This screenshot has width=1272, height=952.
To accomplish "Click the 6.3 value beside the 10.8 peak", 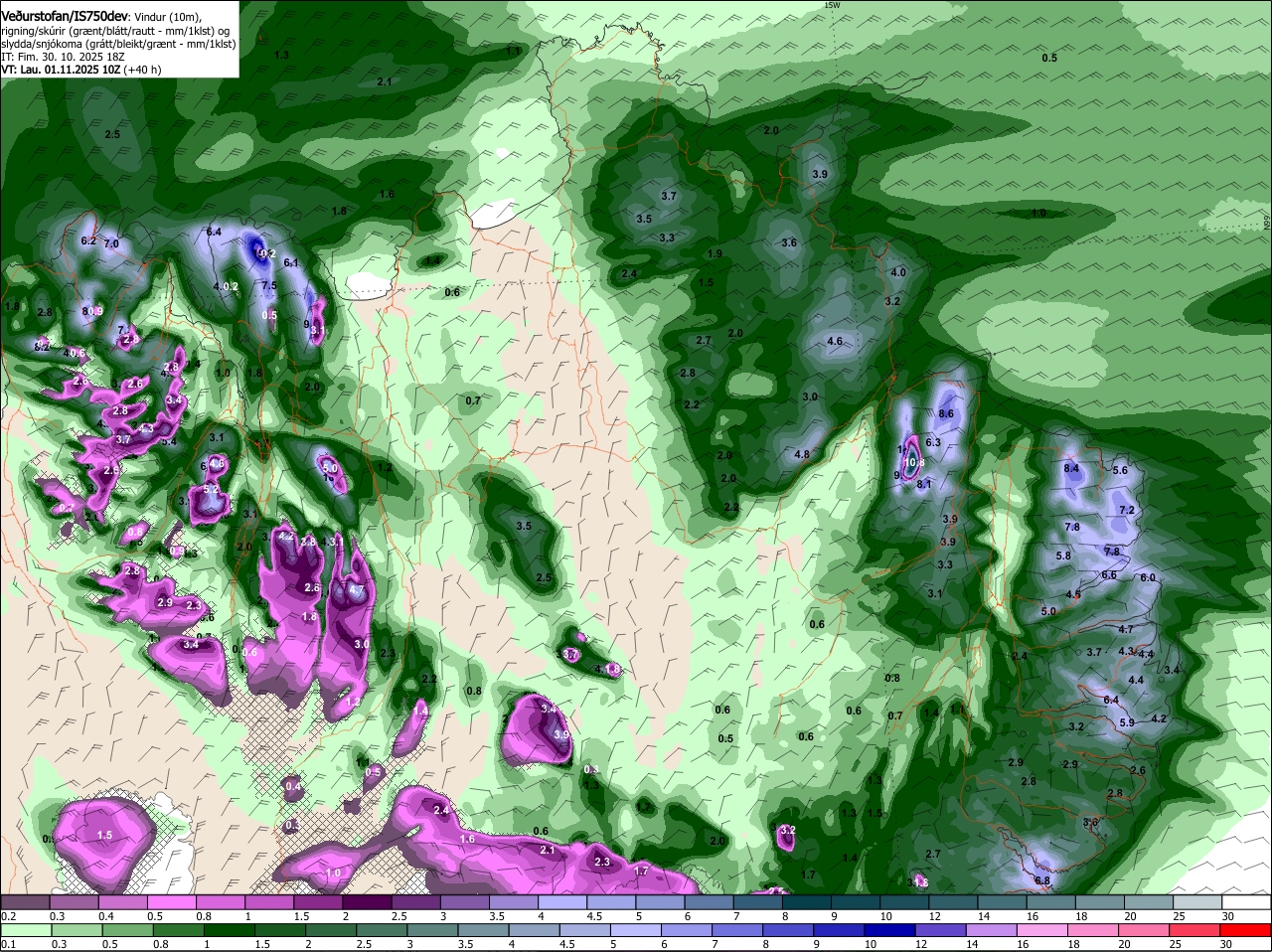I will point(933,442).
